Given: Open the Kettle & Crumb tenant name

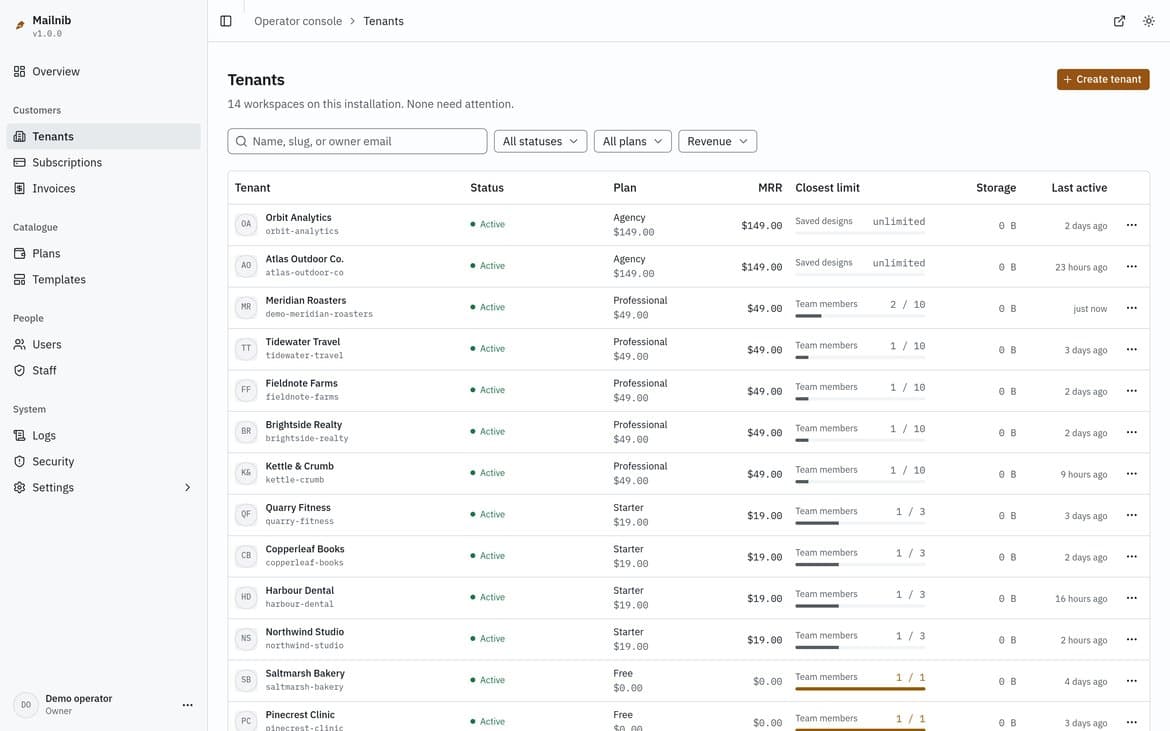Looking at the screenshot, I should tap(299, 466).
